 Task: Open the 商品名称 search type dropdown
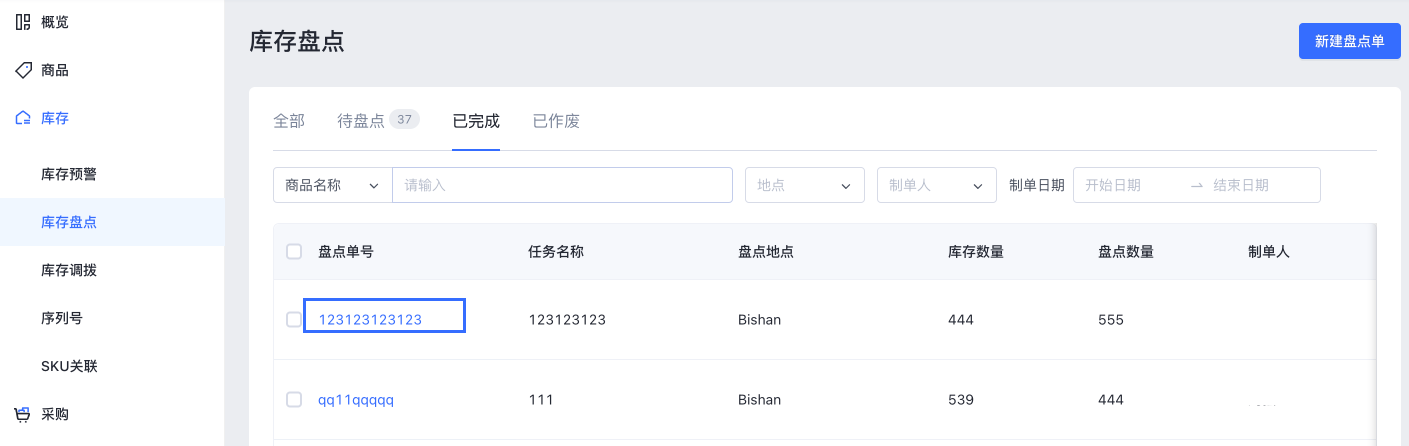[x=333, y=185]
